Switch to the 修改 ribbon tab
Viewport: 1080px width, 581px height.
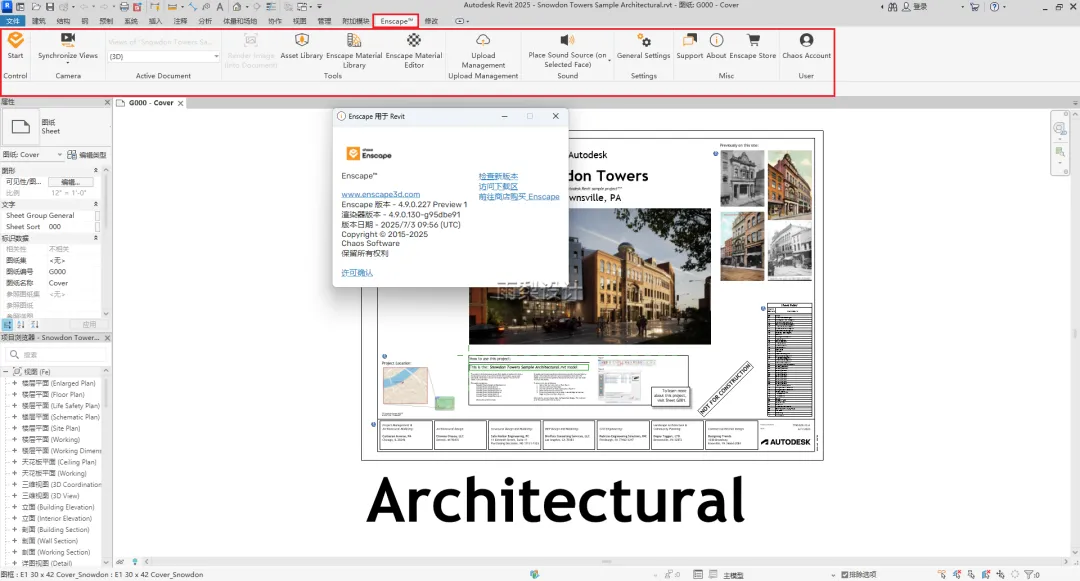pyautogui.click(x=431, y=21)
